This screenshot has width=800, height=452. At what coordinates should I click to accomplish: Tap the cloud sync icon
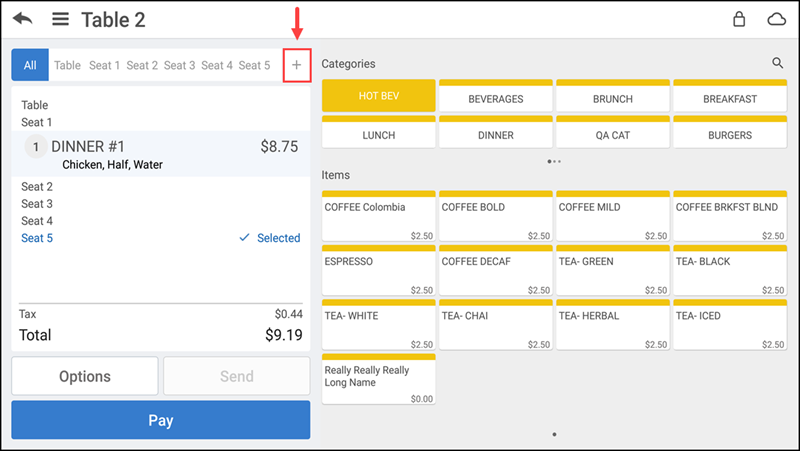[x=777, y=19]
